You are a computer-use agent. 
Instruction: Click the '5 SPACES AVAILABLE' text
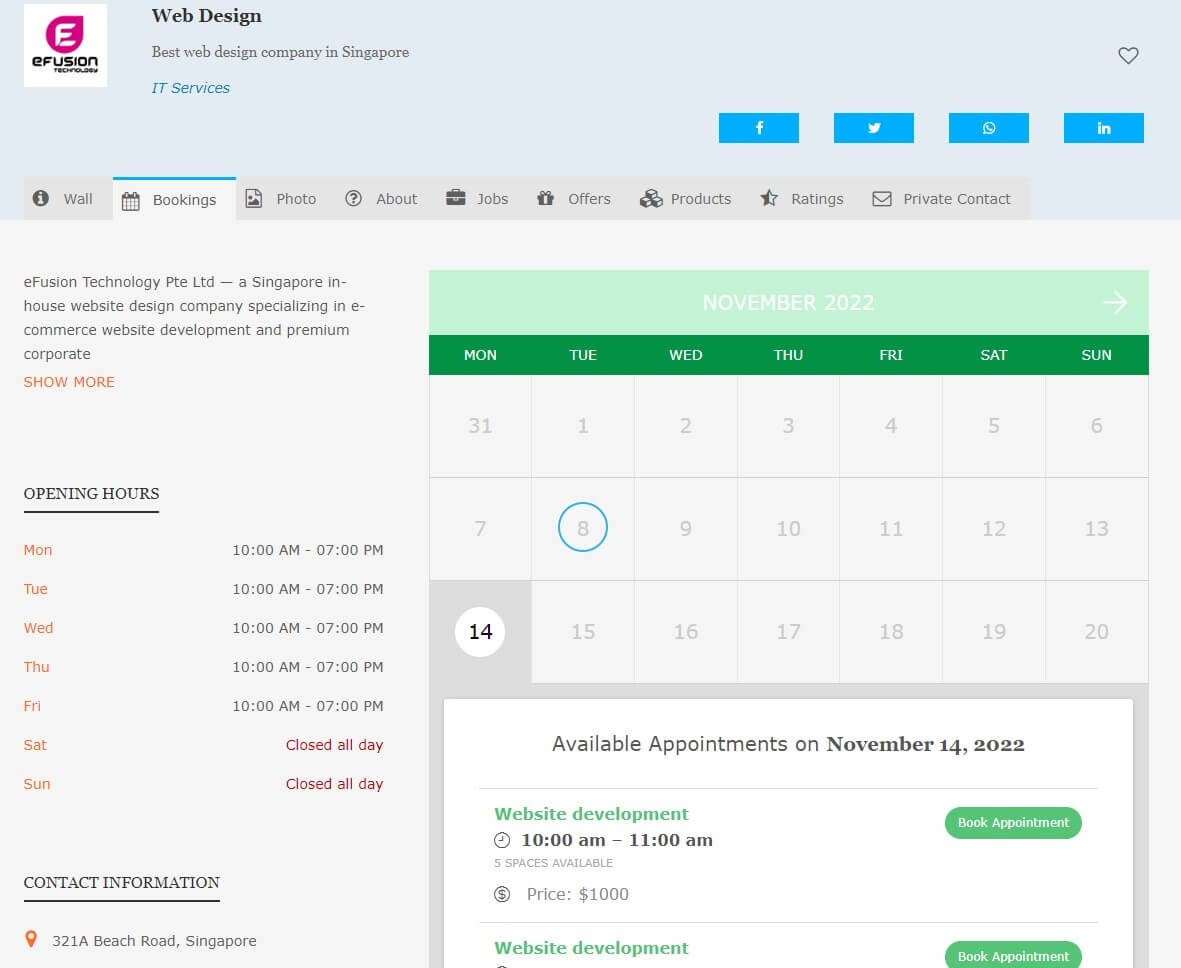[x=554, y=863]
